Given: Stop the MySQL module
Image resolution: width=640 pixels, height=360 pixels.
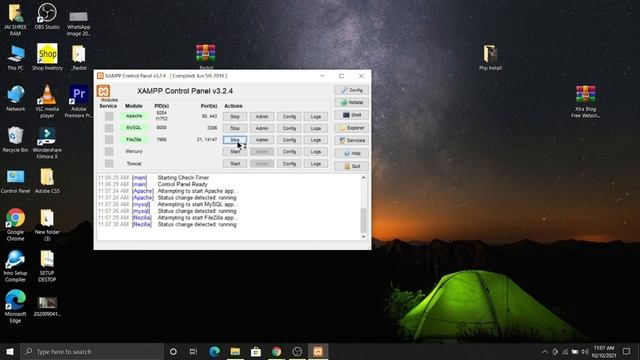Looking at the screenshot, I should click(x=235, y=128).
